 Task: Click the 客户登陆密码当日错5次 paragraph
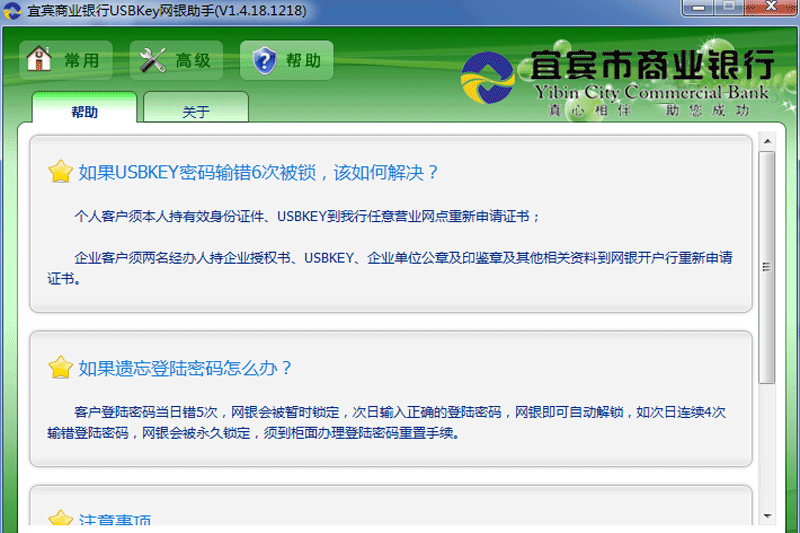(x=387, y=422)
